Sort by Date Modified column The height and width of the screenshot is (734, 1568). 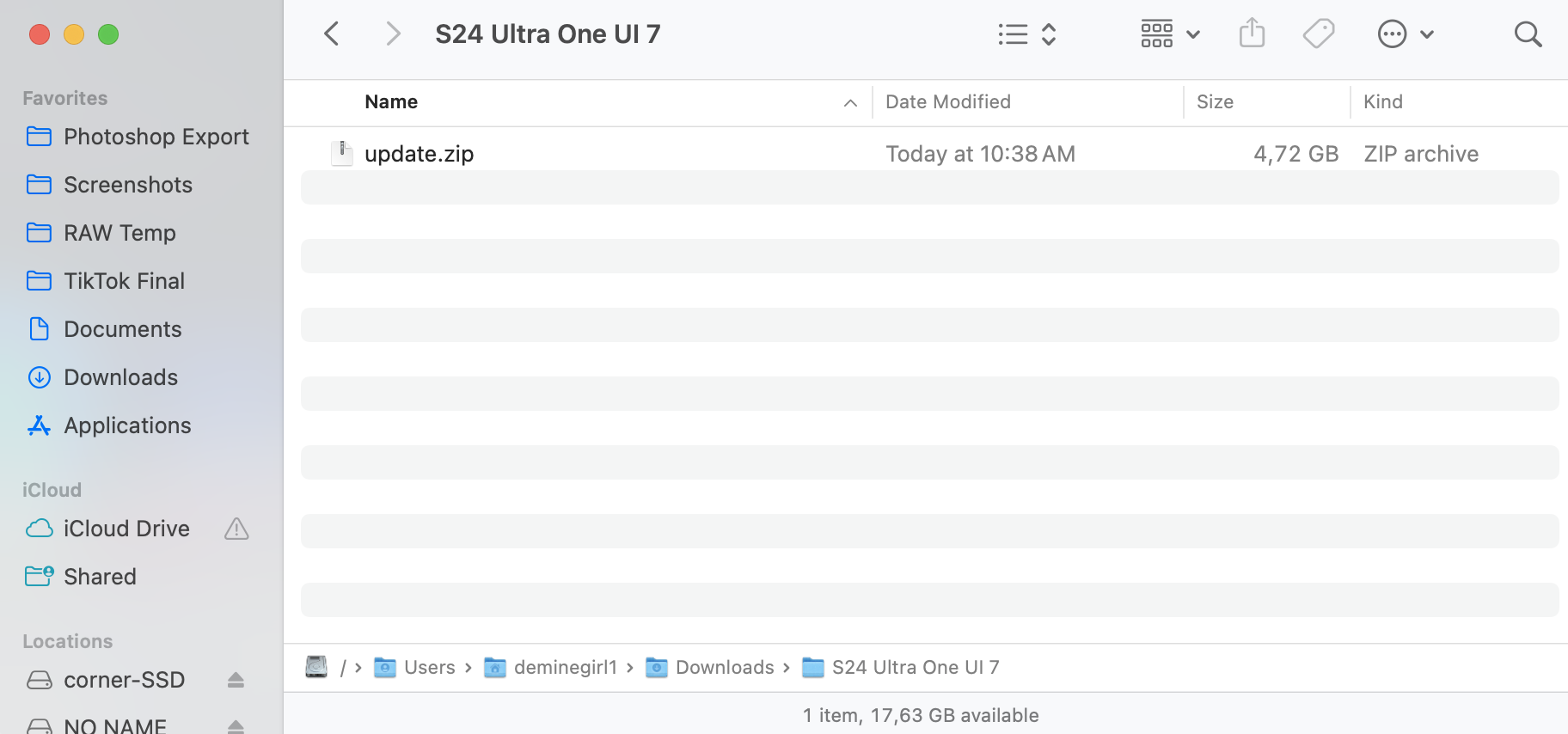[948, 101]
